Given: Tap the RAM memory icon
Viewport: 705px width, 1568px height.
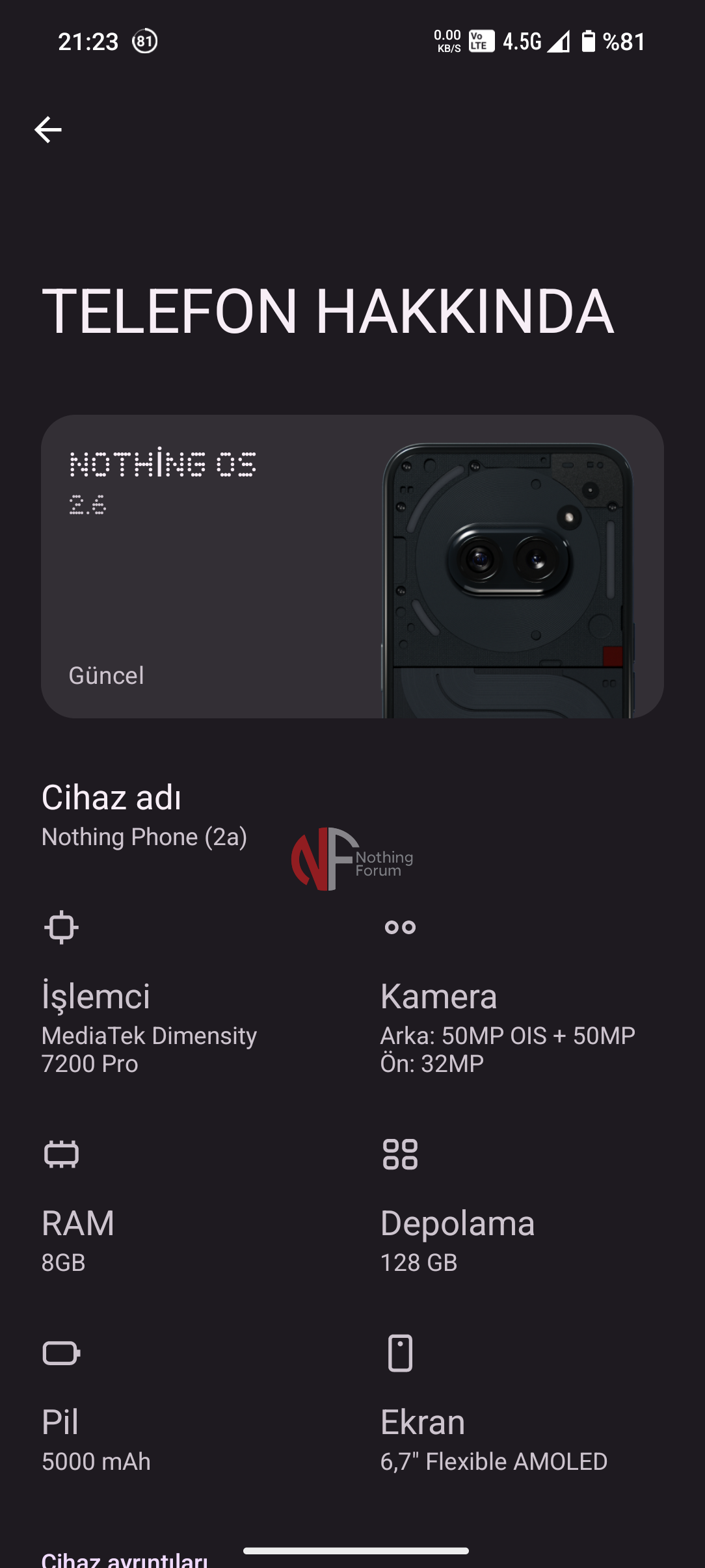Looking at the screenshot, I should [61, 1154].
